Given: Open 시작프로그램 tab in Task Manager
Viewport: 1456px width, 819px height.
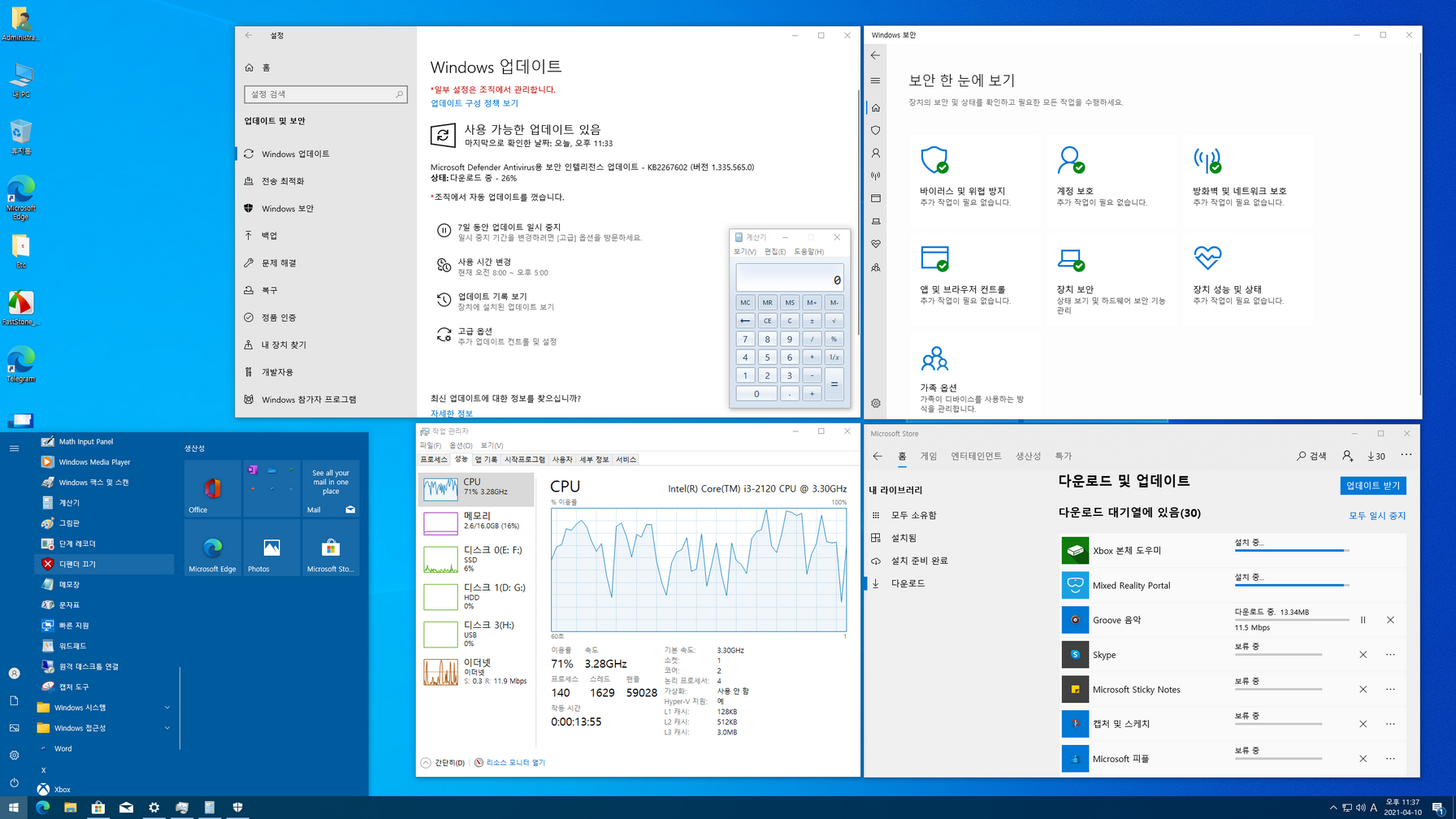Looking at the screenshot, I should click(x=525, y=460).
